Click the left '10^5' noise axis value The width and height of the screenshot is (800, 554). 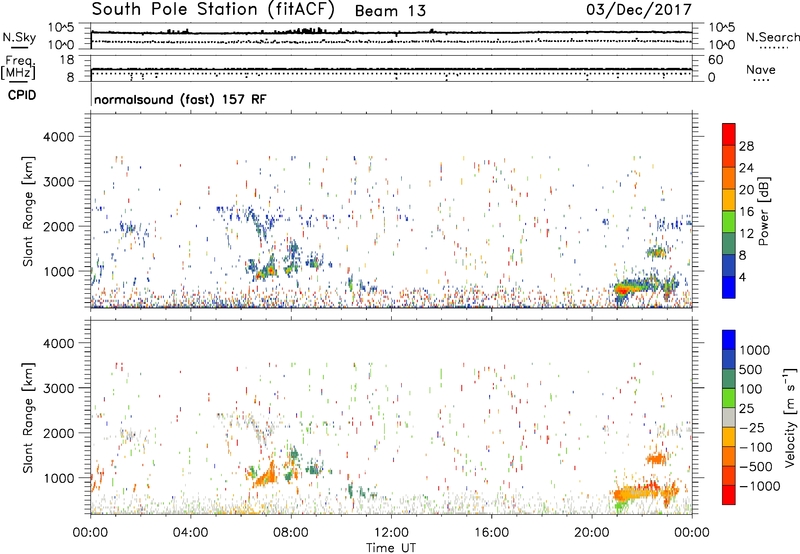coord(61,28)
